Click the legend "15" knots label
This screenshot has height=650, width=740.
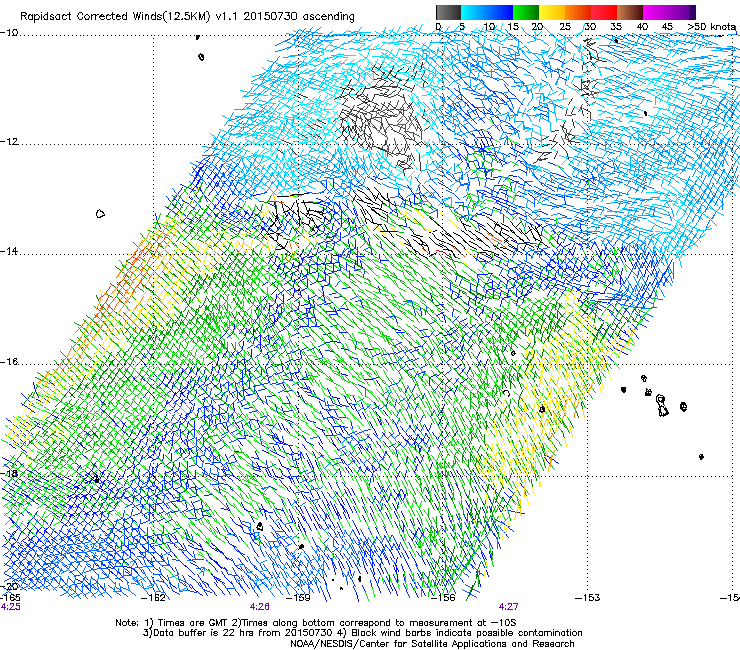click(x=513, y=26)
